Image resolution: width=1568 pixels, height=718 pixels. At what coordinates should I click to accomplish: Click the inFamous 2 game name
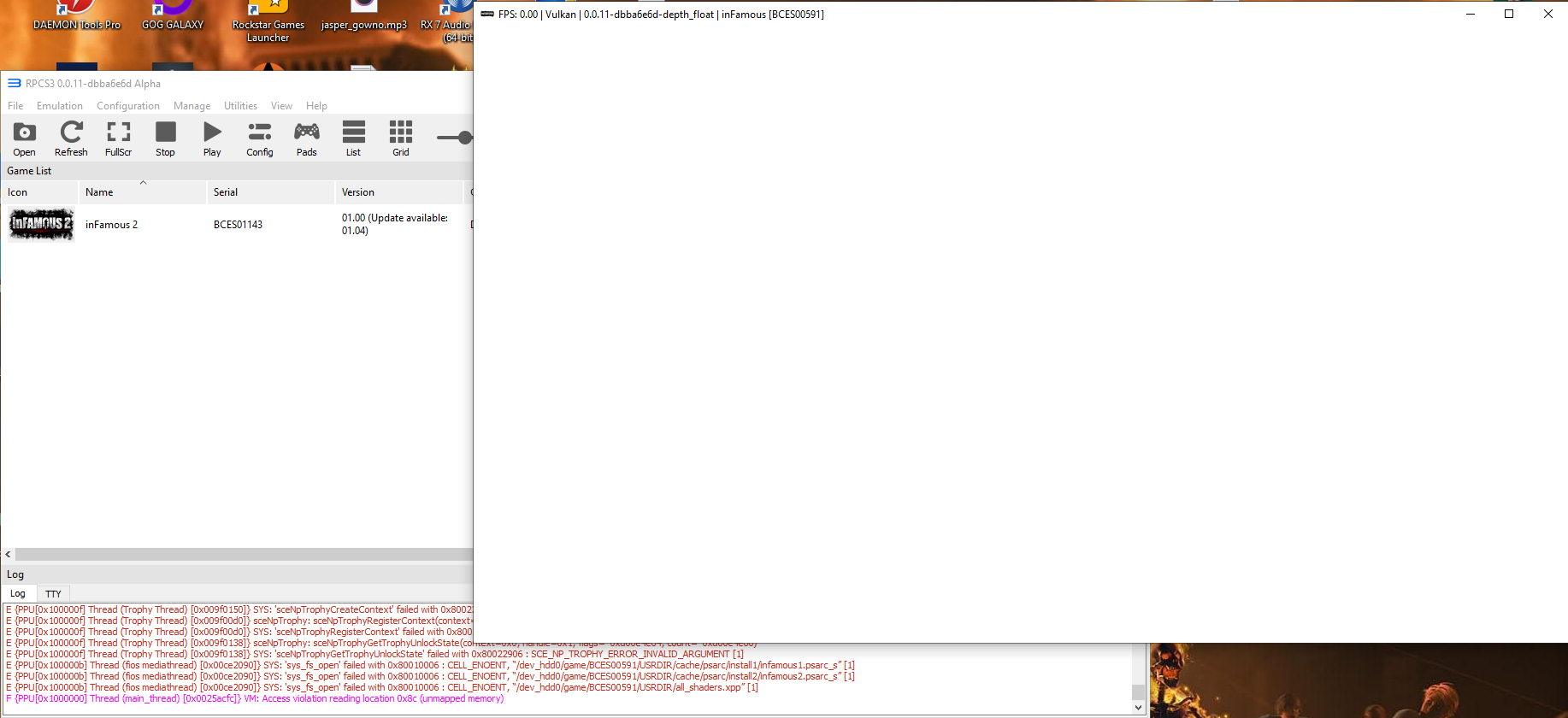(111, 225)
